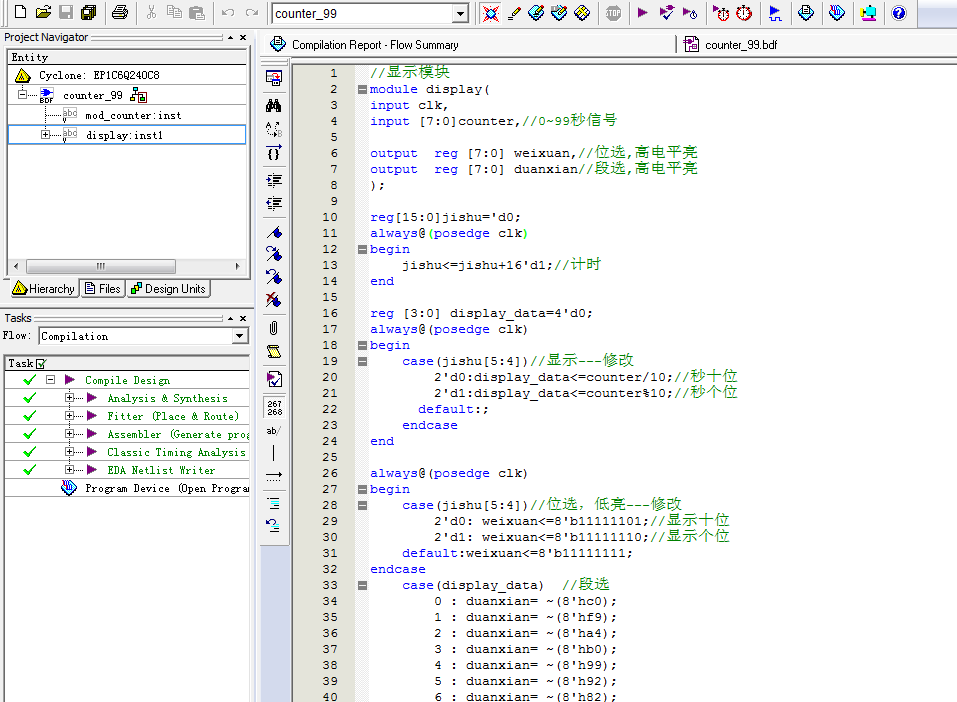The width and height of the screenshot is (957, 702).
Task: Switch to the counter_99.bdf document tab
Action: pyautogui.click(x=740, y=45)
